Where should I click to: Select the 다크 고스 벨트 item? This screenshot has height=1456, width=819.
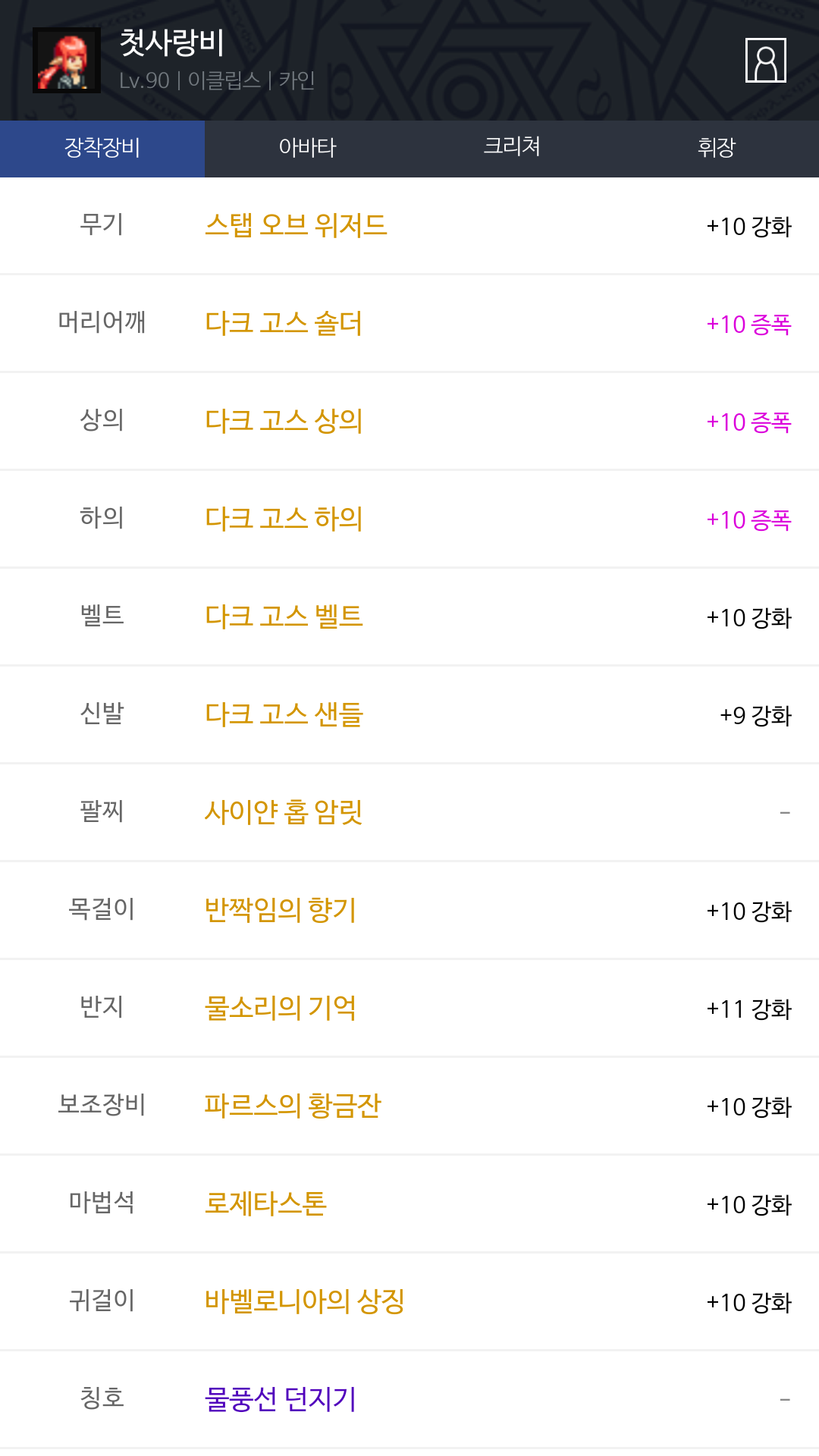tap(284, 617)
